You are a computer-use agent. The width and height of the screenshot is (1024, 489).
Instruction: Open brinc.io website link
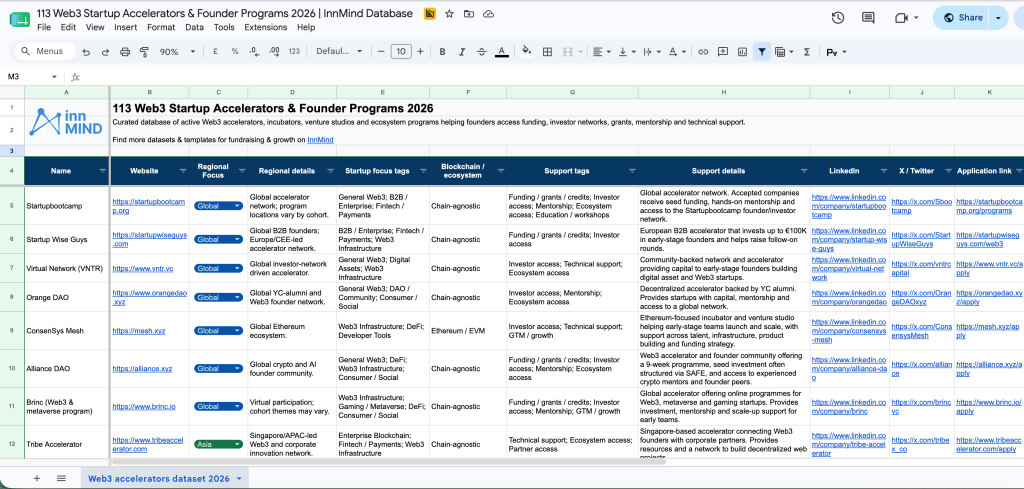tap(144, 407)
